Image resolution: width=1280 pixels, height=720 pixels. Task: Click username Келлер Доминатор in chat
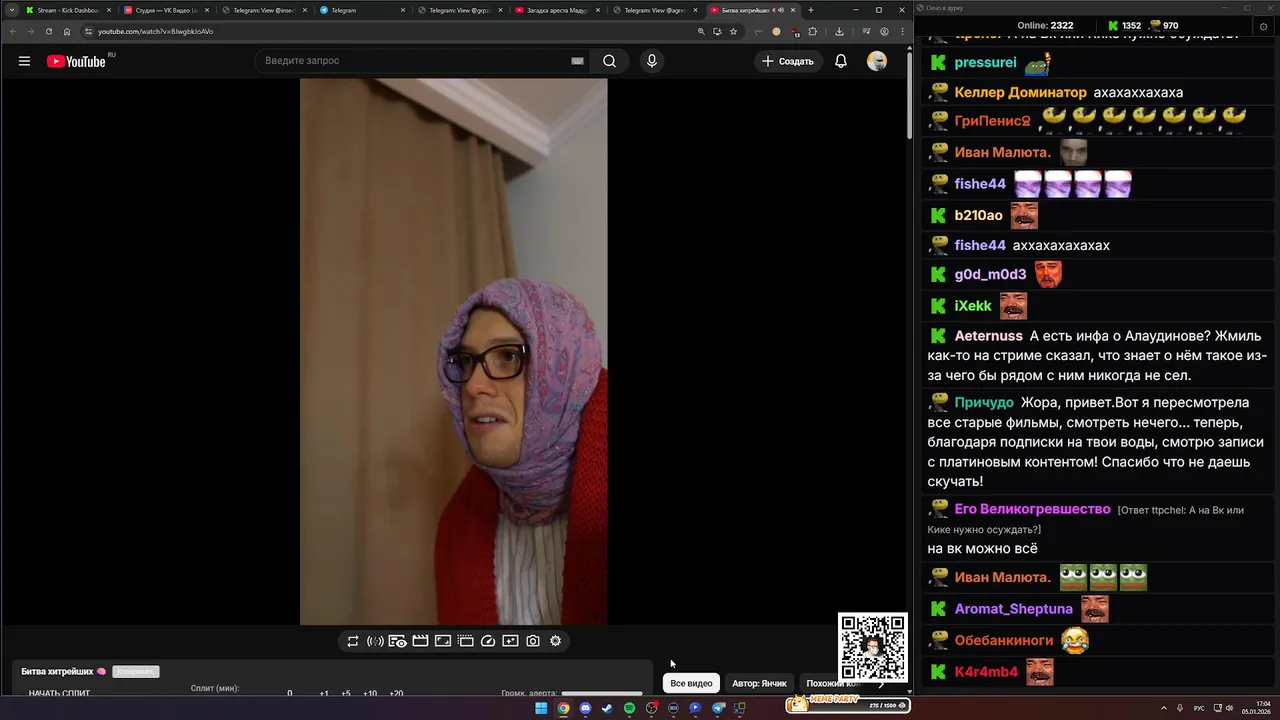pos(1018,92)
